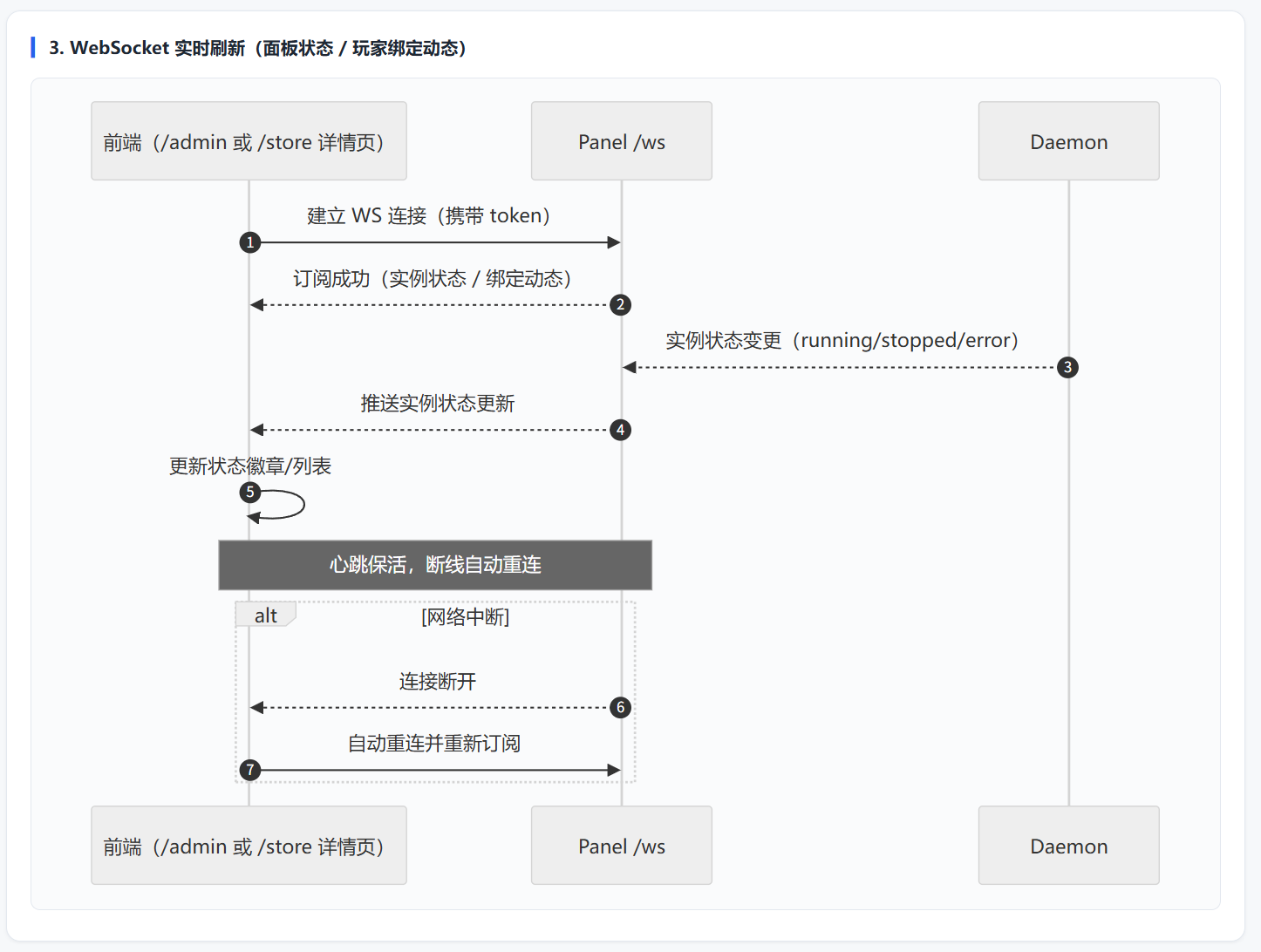Select the top Daemon participant box

click(1069, 141)
